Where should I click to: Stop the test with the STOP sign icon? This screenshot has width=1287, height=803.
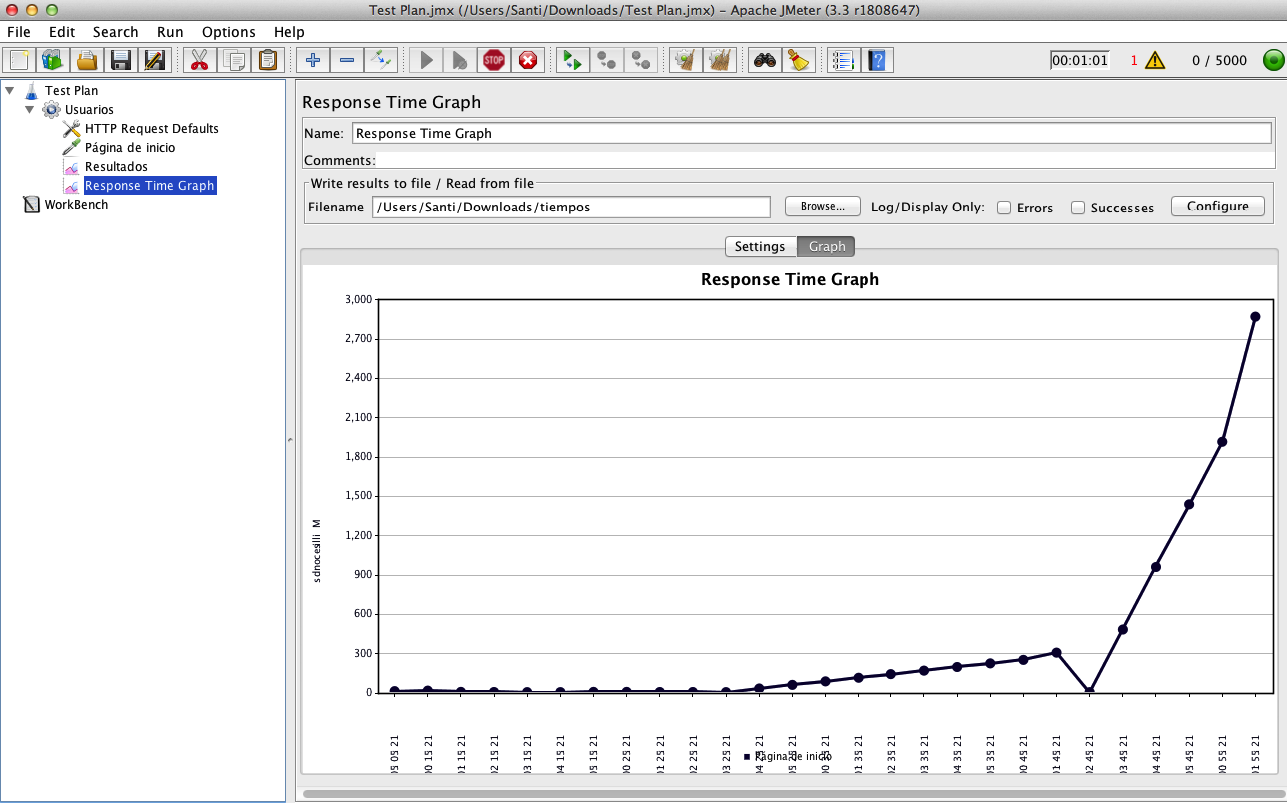coord(494,60)
